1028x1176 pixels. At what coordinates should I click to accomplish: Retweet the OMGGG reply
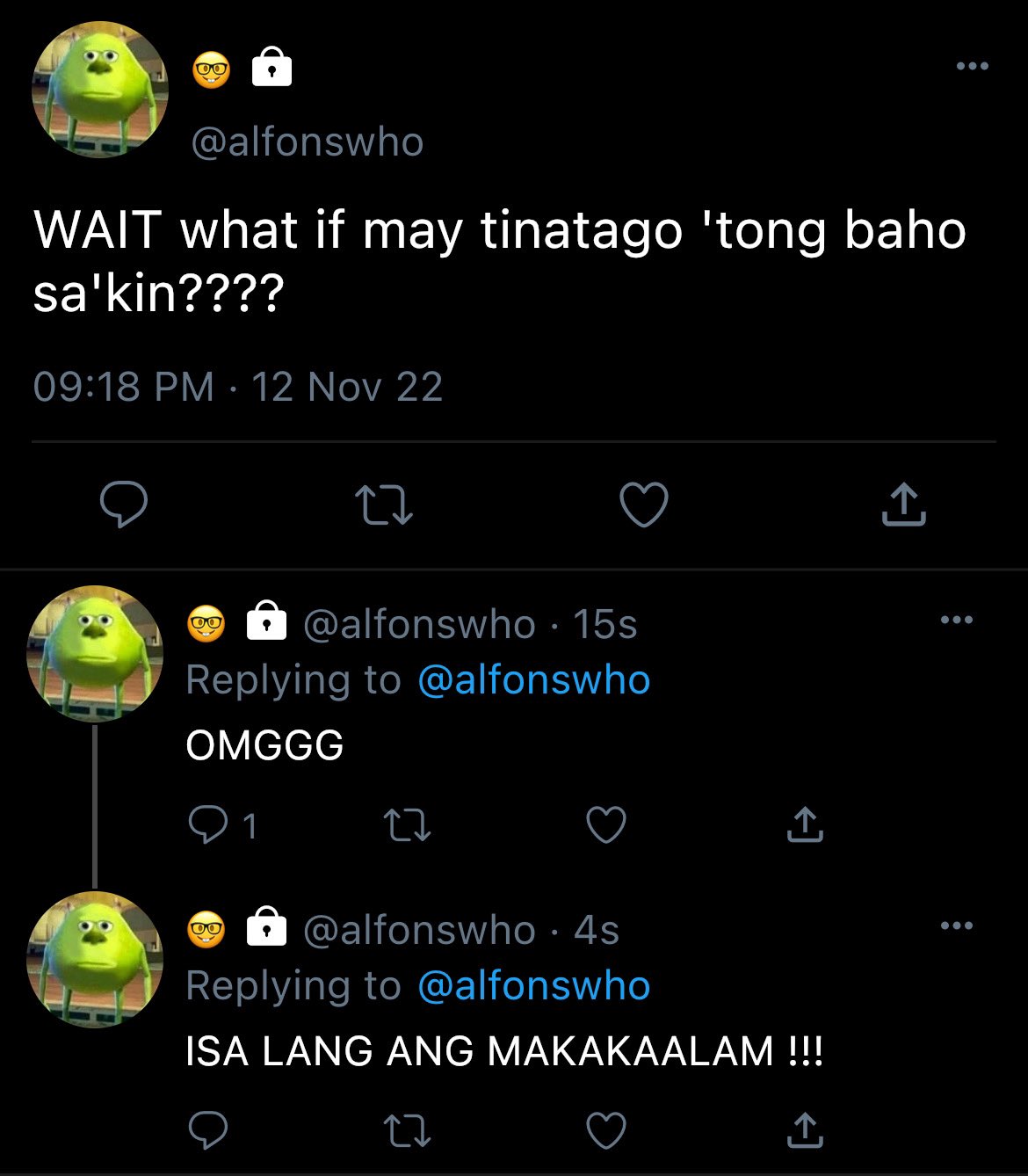[408, 825]
